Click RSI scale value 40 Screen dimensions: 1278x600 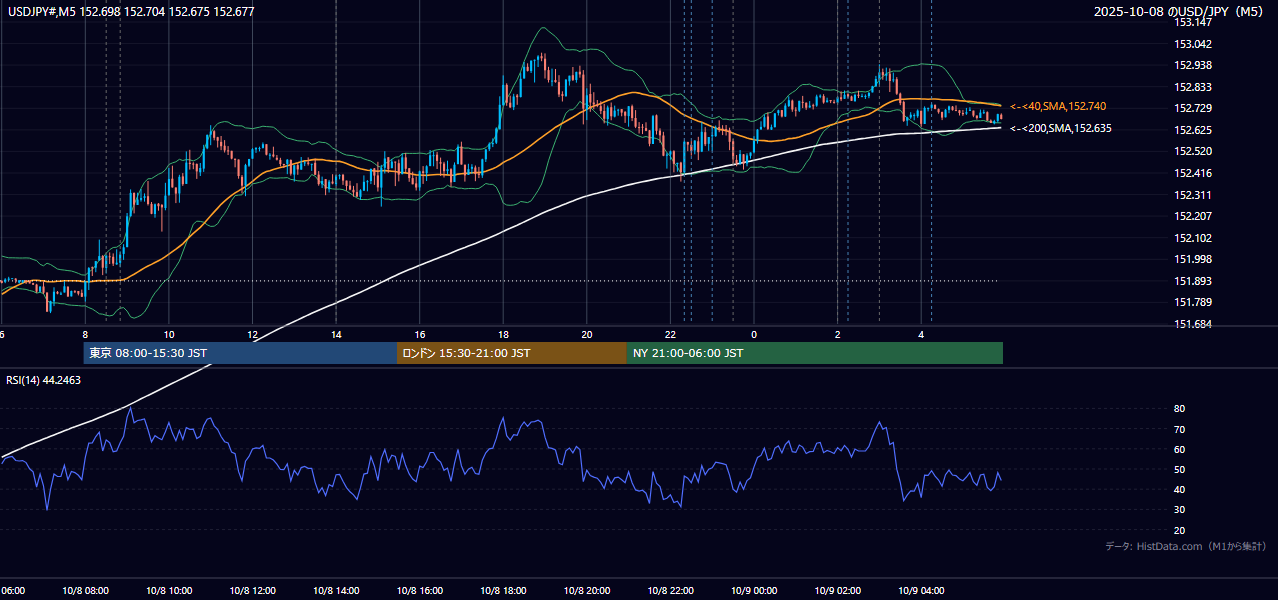[x=1180, y=489]
